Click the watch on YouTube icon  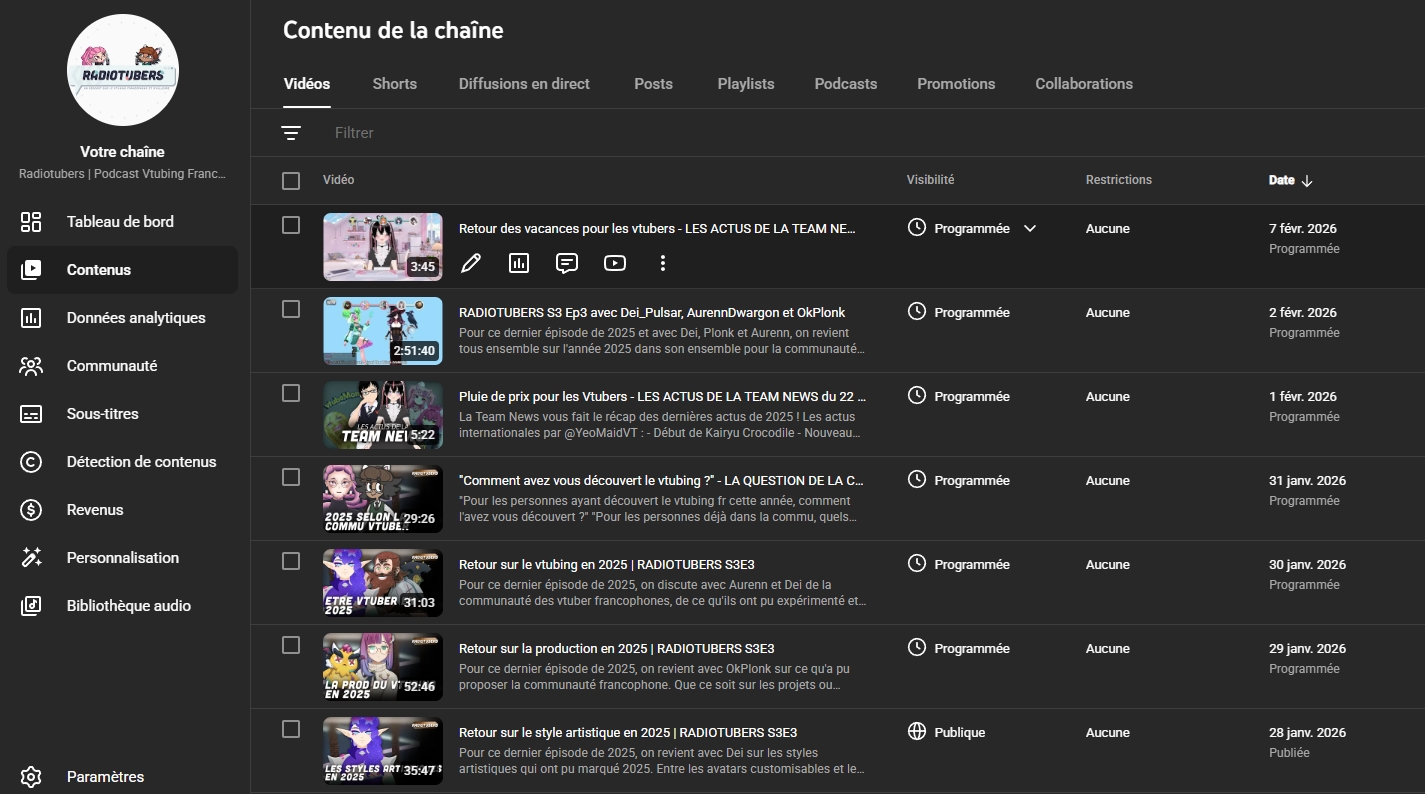pyautogui.click(x=615, y=263)
